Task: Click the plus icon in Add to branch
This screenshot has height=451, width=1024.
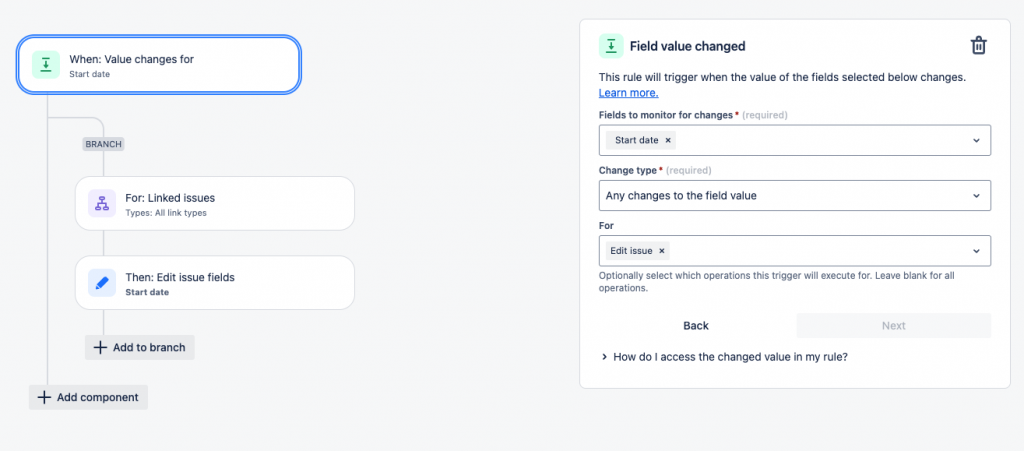Action: point(100,347)
